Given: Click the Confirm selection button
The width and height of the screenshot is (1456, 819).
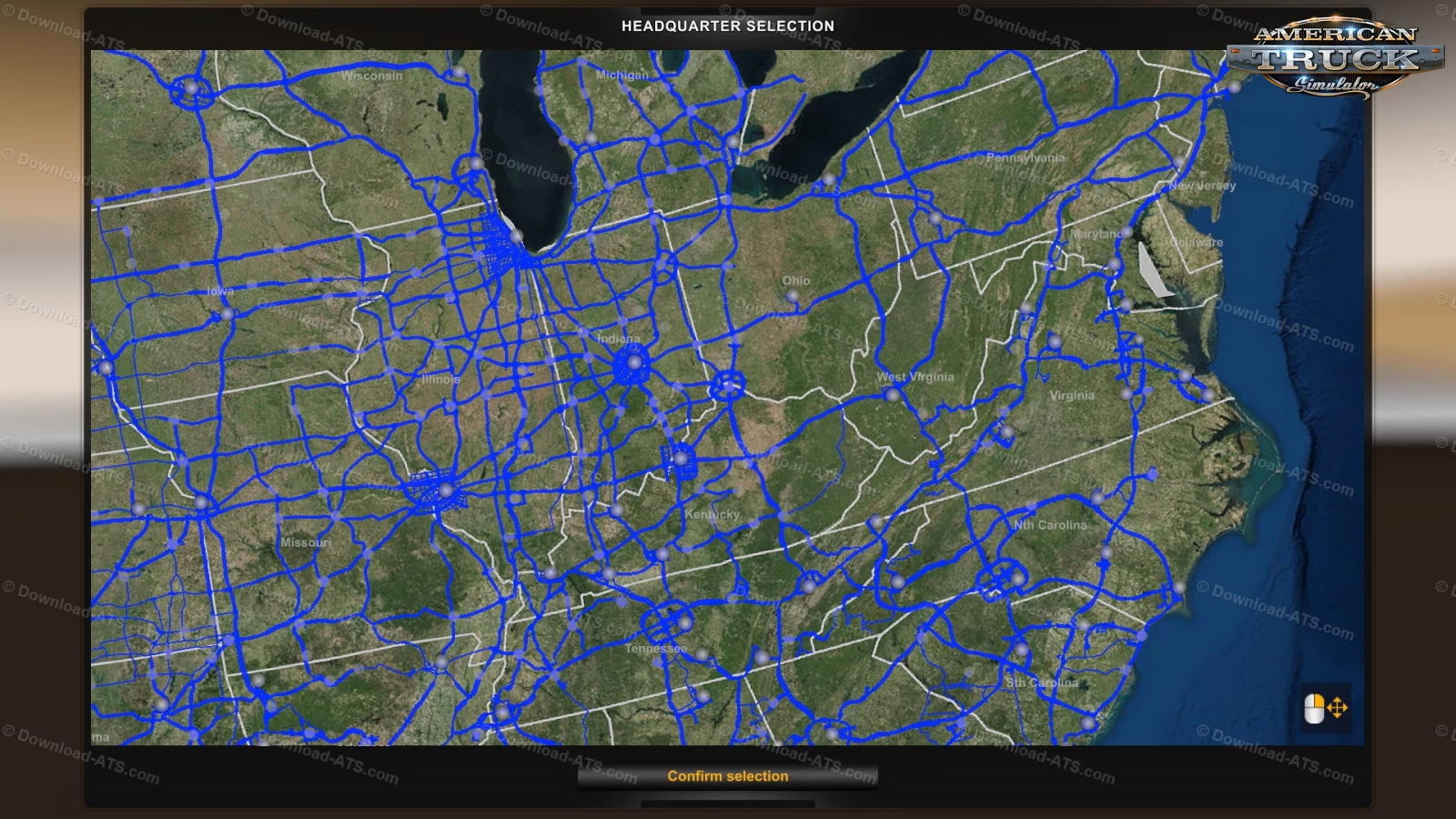Looking at the screenshot, I should point(728,776).
